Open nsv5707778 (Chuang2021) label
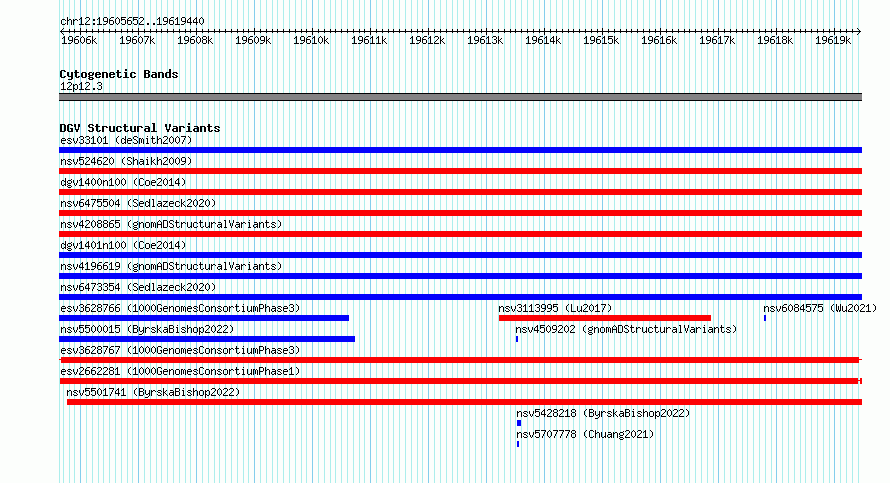This screenshot has width=890, height=483. 585,434
